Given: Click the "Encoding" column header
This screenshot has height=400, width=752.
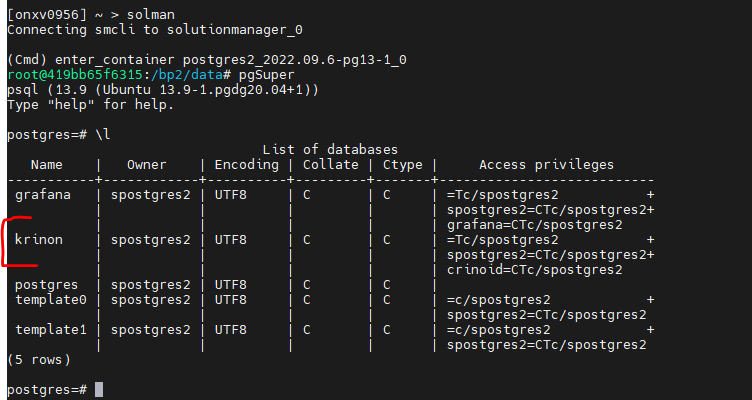Looking at the screenshot, I should 247,165.
